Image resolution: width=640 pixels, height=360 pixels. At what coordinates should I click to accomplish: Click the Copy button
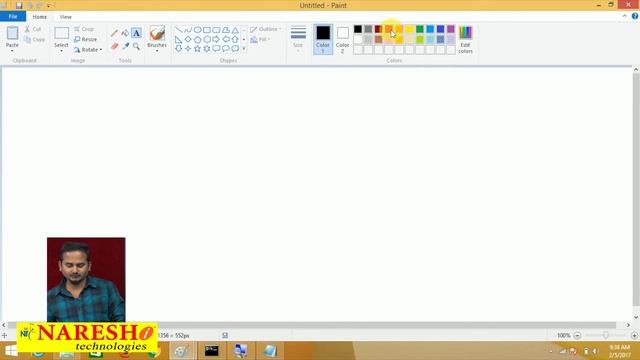(x=35, y=40)
